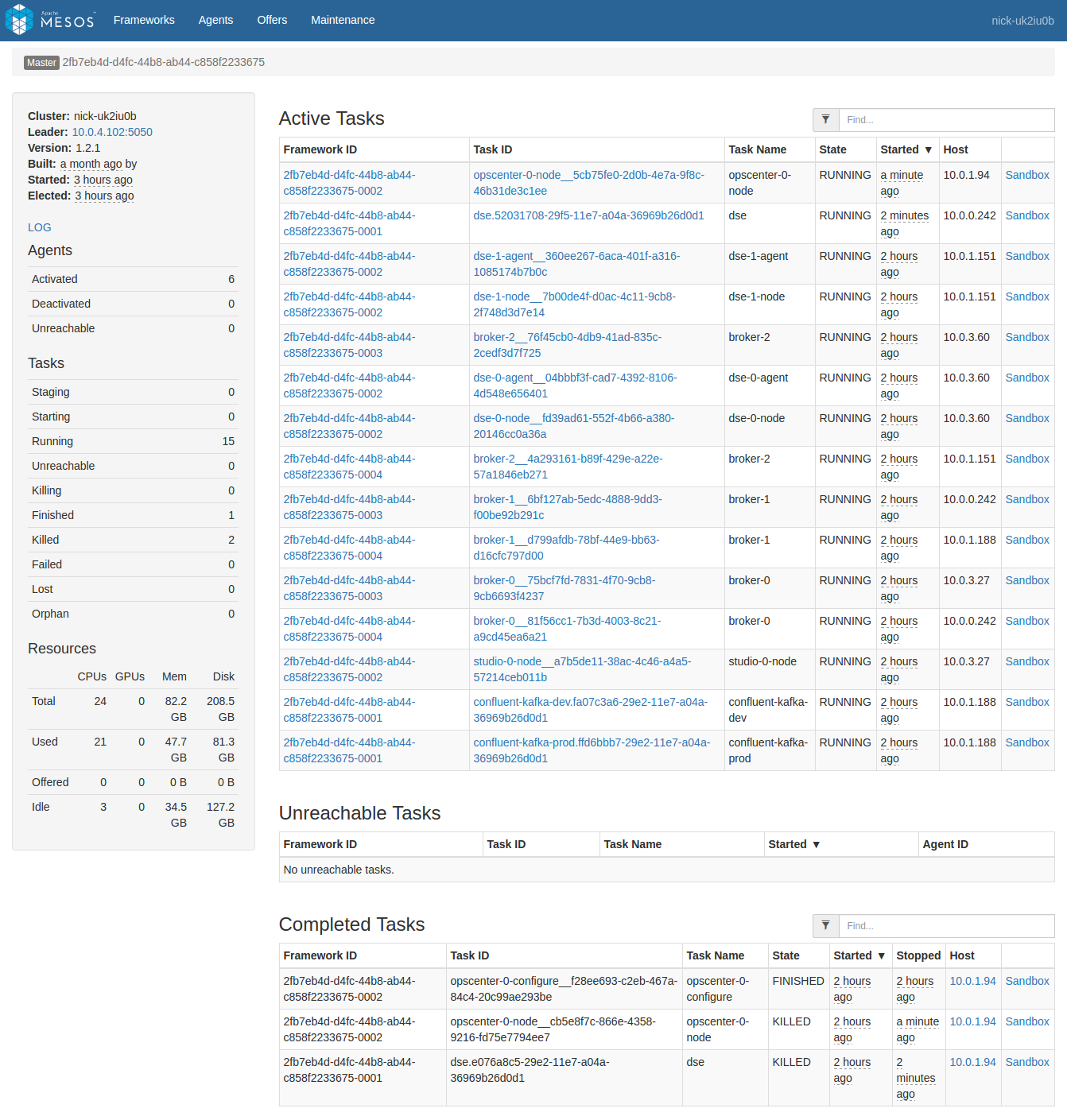Open the dse-0-node task ID link

pyautogui.click(x=574, y=426)
